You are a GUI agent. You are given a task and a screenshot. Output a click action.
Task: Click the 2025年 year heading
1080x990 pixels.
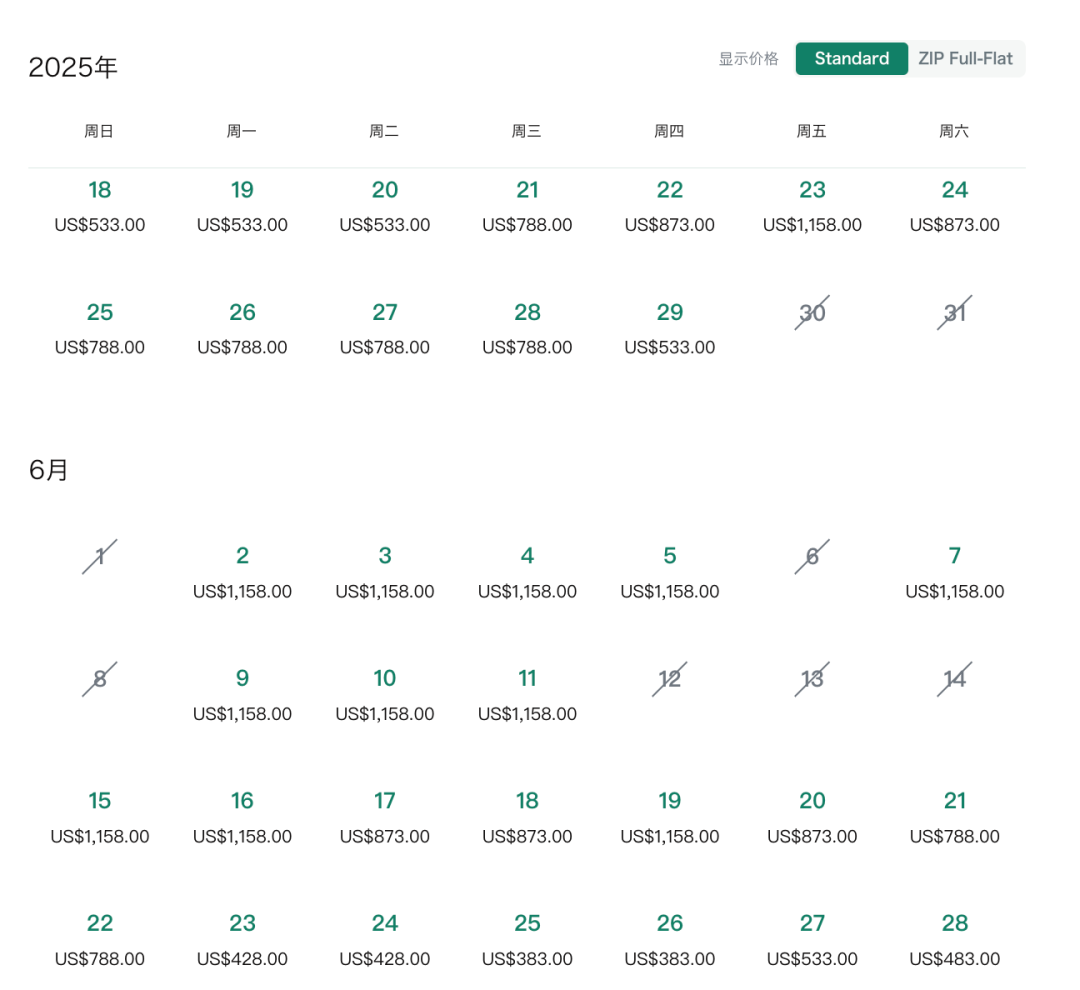click(73, 68)
